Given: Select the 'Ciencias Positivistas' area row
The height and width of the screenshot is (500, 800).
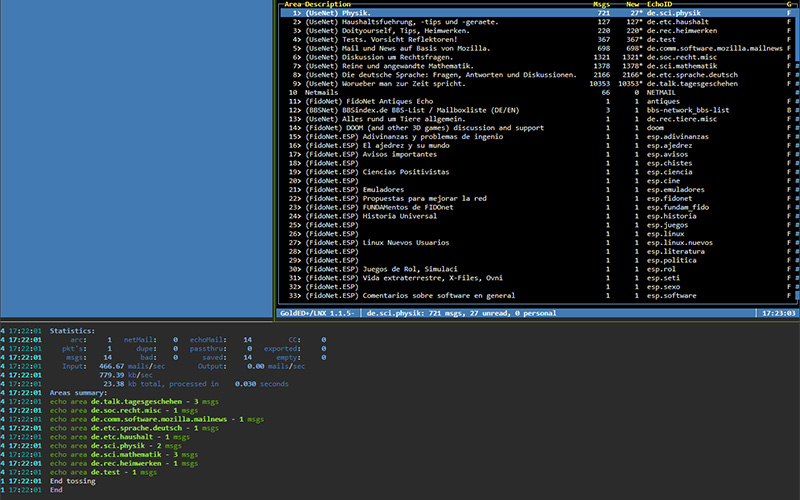Looking at the screenshot, I should coord(538,172).
